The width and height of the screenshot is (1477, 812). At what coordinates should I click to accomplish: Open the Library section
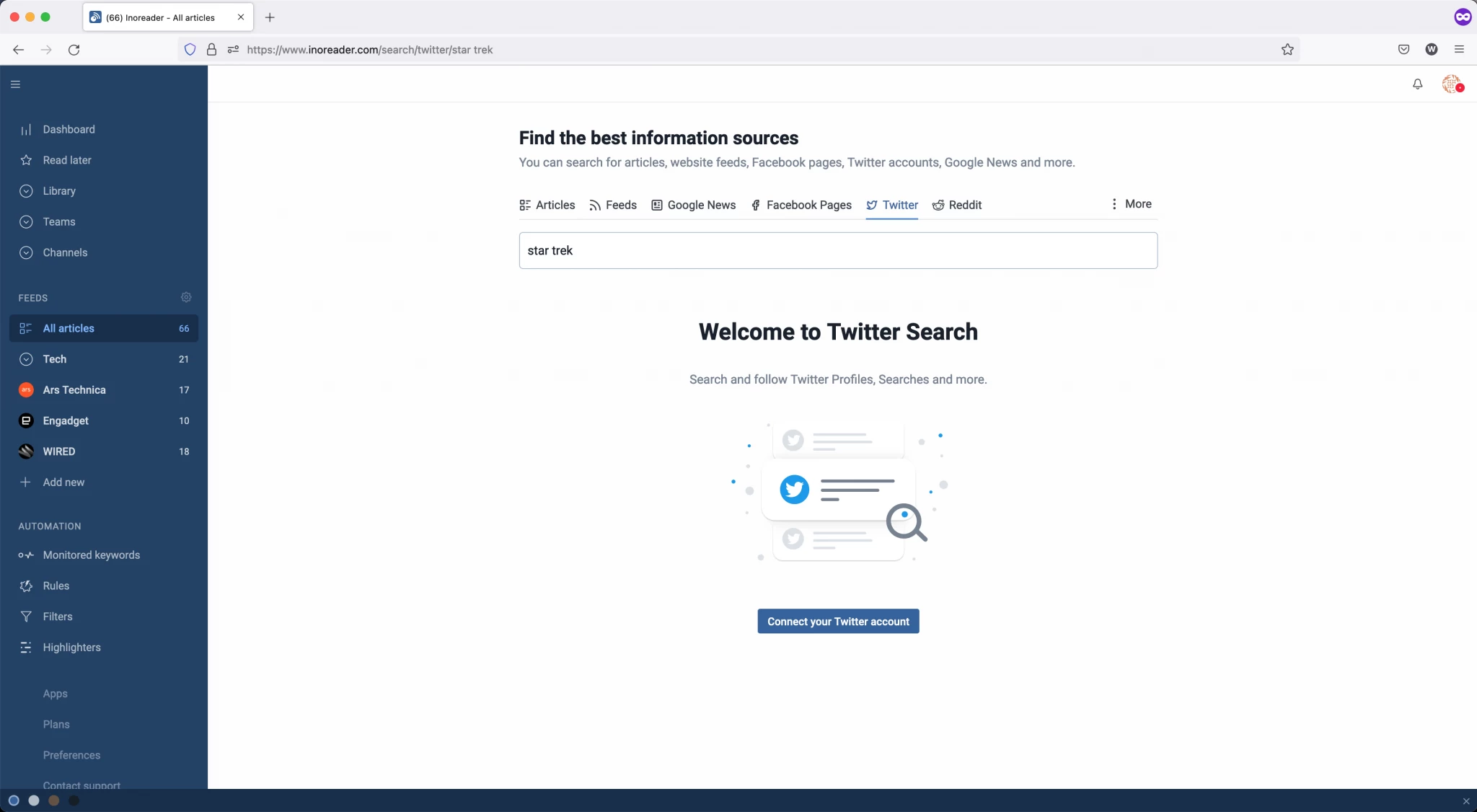point(58,191)
